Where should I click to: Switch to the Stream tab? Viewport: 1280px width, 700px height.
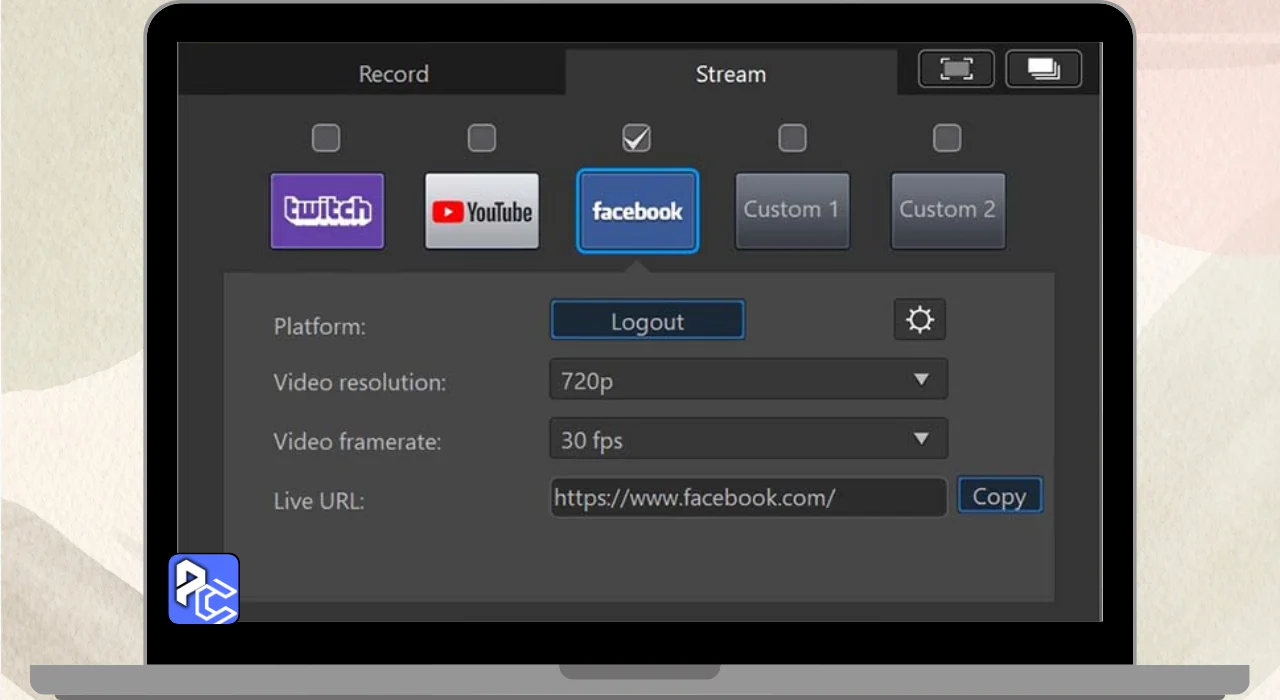pos(730,74)
